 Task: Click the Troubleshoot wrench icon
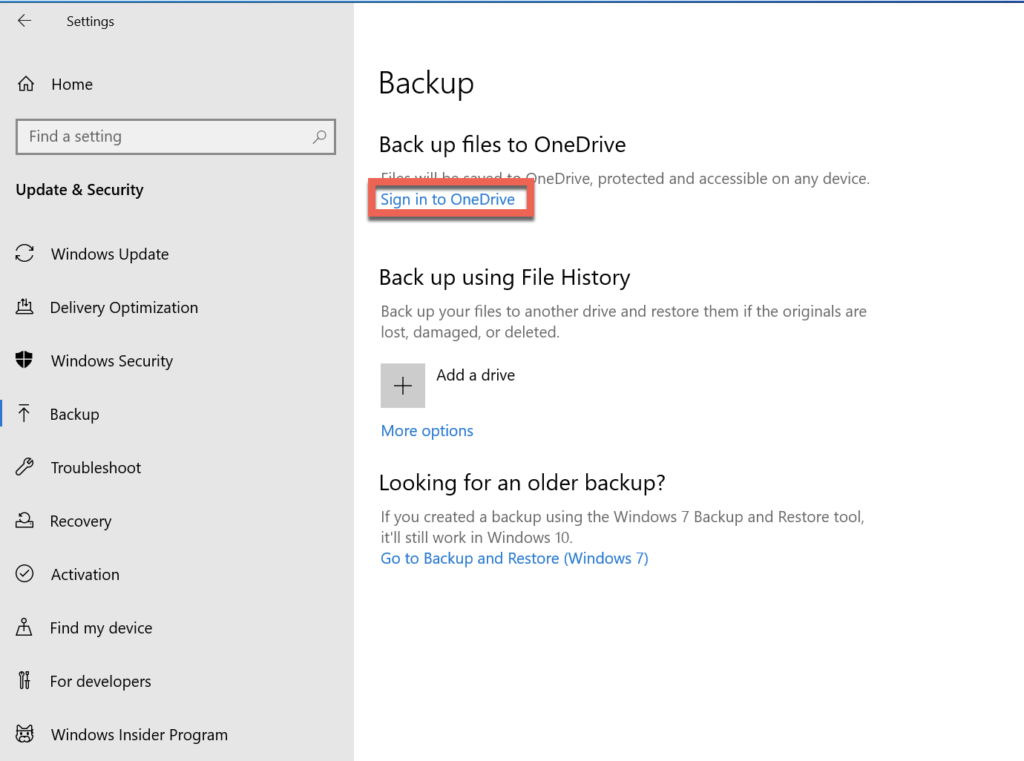[x=25, y=467]
